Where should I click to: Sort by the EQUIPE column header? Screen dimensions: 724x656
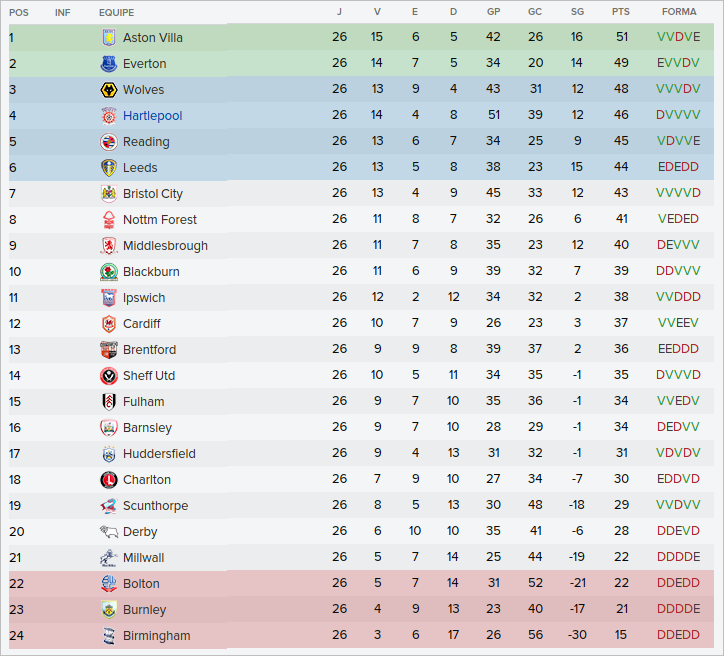(117, 12)
